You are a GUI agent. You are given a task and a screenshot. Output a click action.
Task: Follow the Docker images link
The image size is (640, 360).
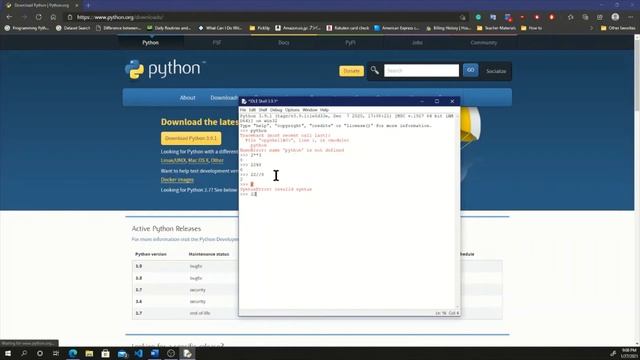(177, 180)
